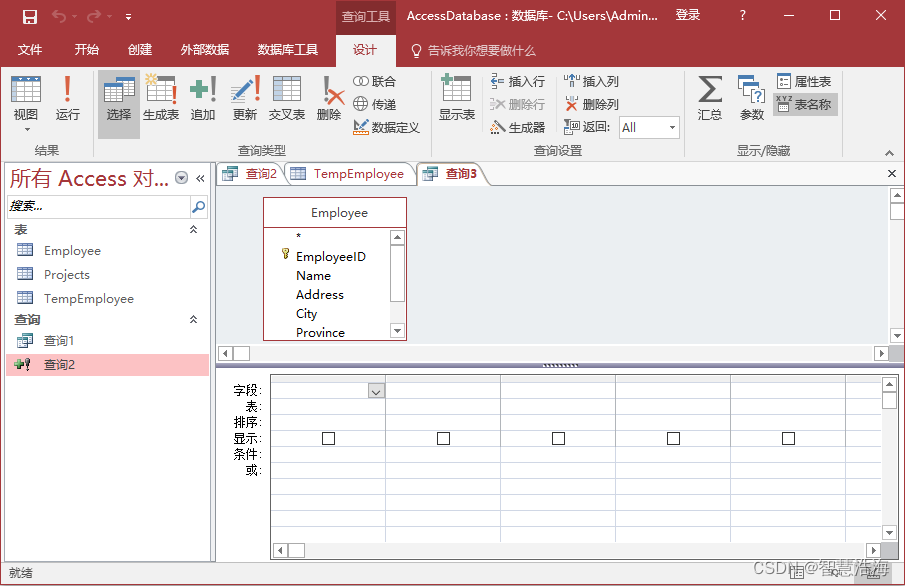The width and height of the screenshot is (905, 586).
Task: Click the Data Definition (数据定义) button
Action: (x=386, y=127)
